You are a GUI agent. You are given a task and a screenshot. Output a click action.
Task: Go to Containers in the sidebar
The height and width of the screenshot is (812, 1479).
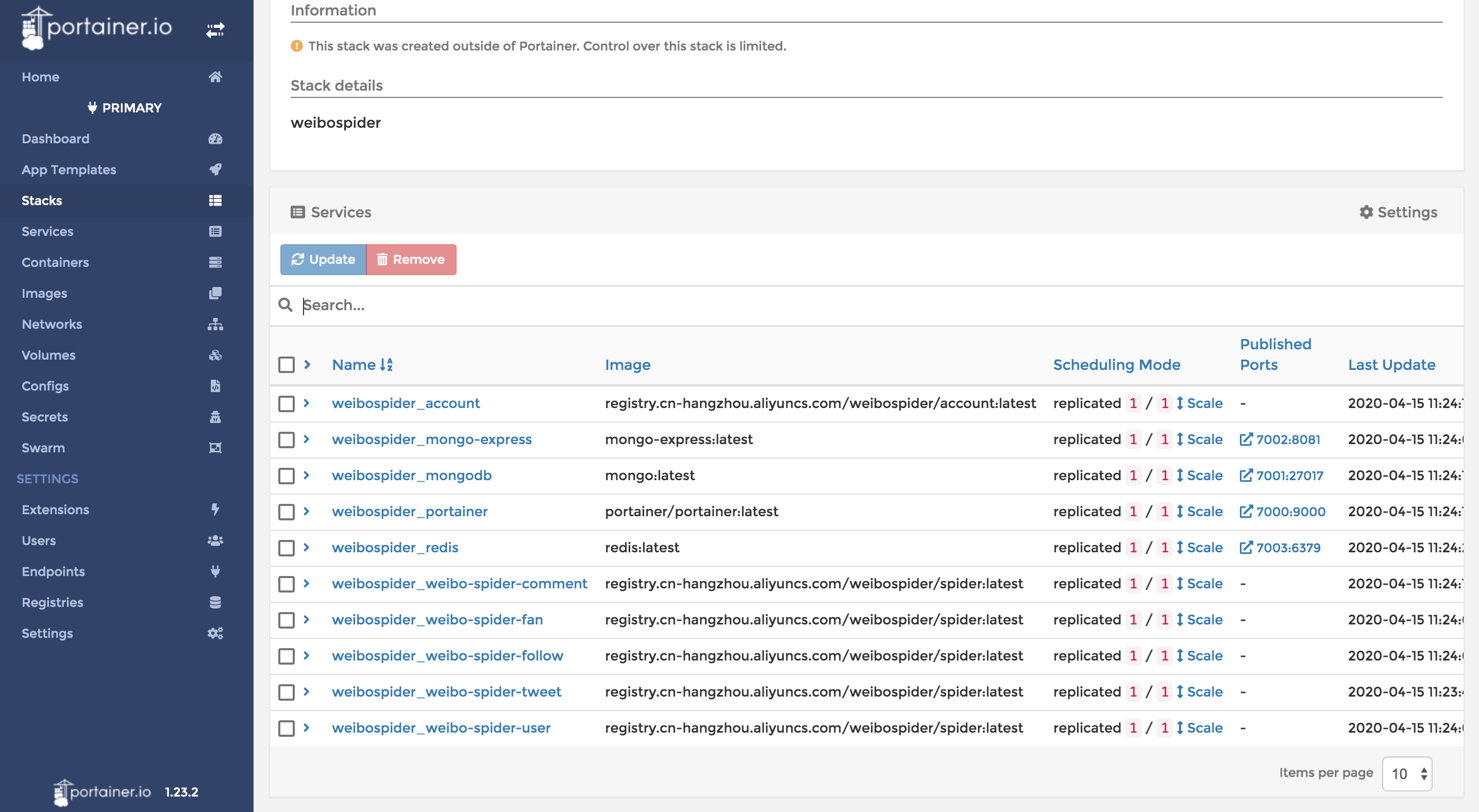[55, 262]
